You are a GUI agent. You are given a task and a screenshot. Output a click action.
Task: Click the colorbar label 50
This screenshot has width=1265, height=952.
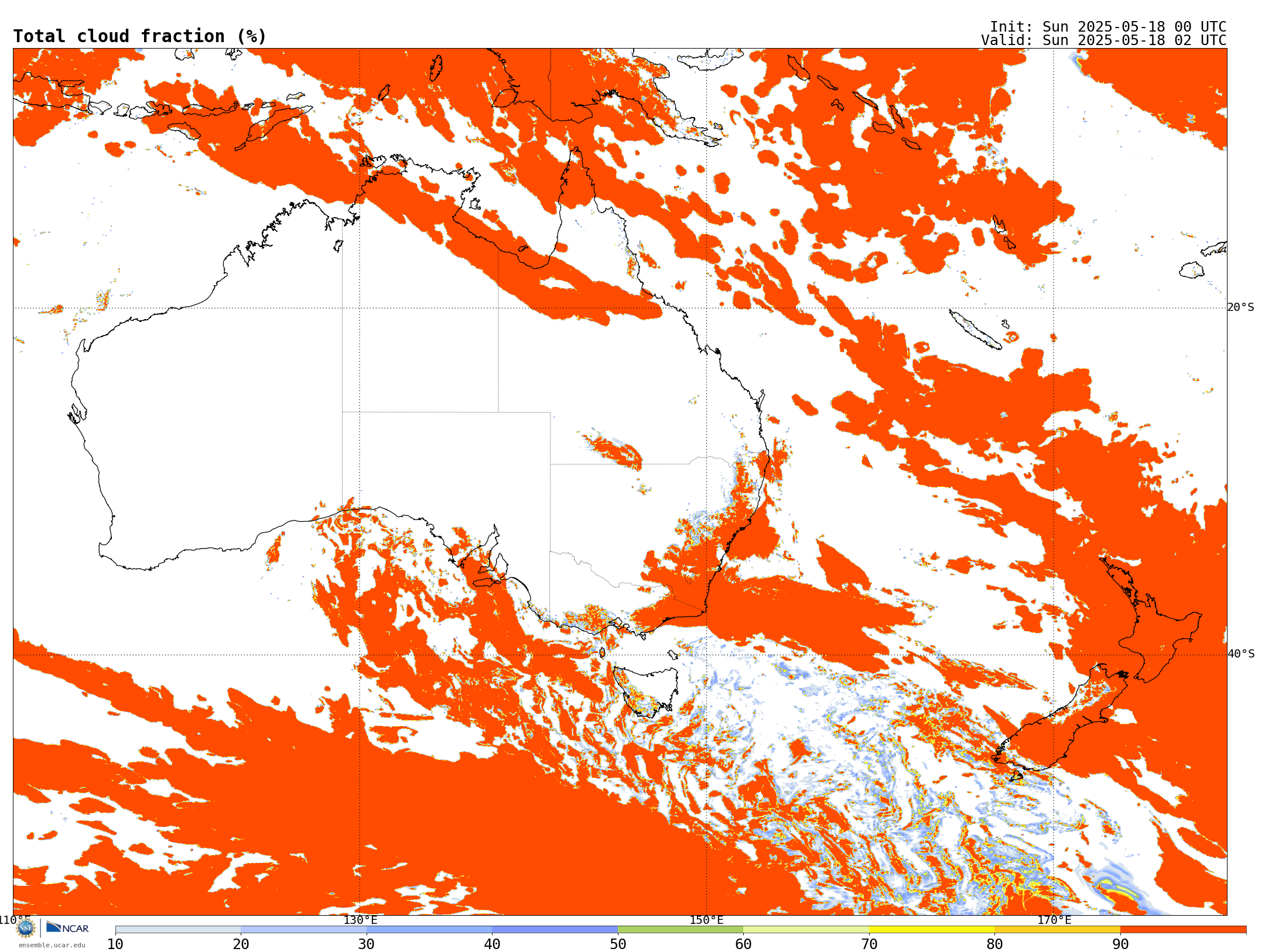618,944
